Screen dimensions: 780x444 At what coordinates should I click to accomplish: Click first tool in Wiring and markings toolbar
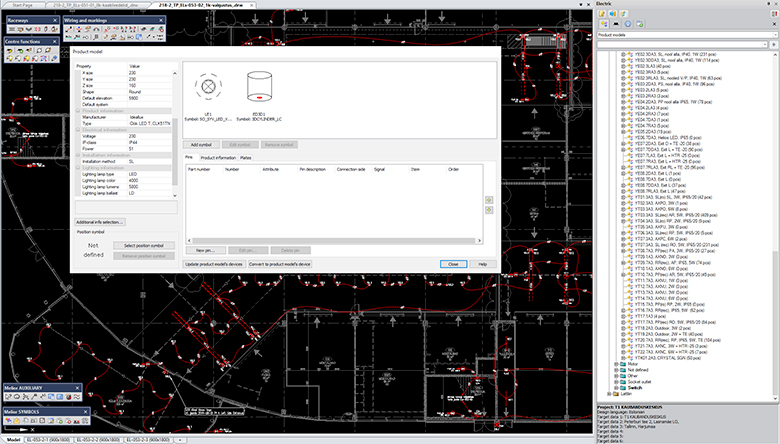click(68, 29)
